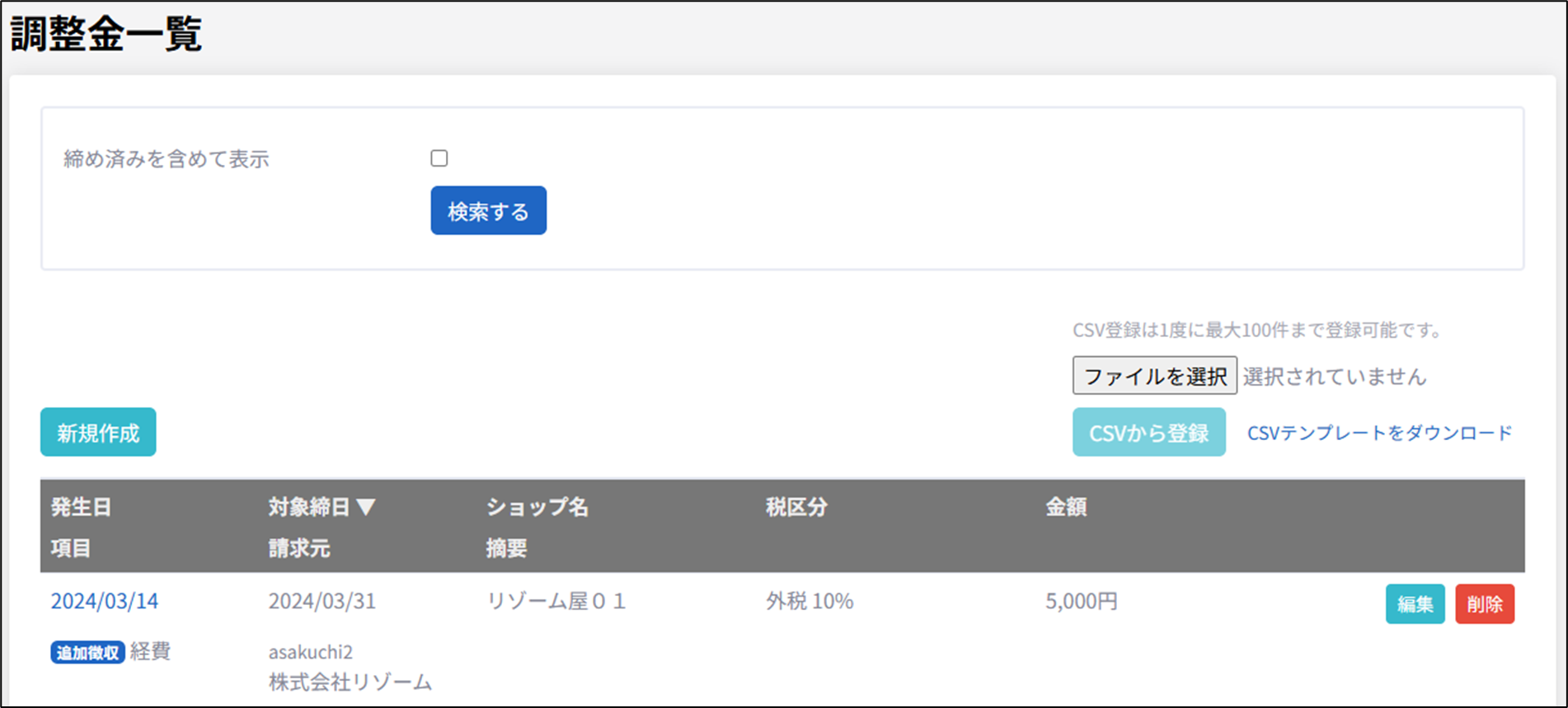Click the 選択されていません file status text
1568x708 pixels.
coord(1334,377)
